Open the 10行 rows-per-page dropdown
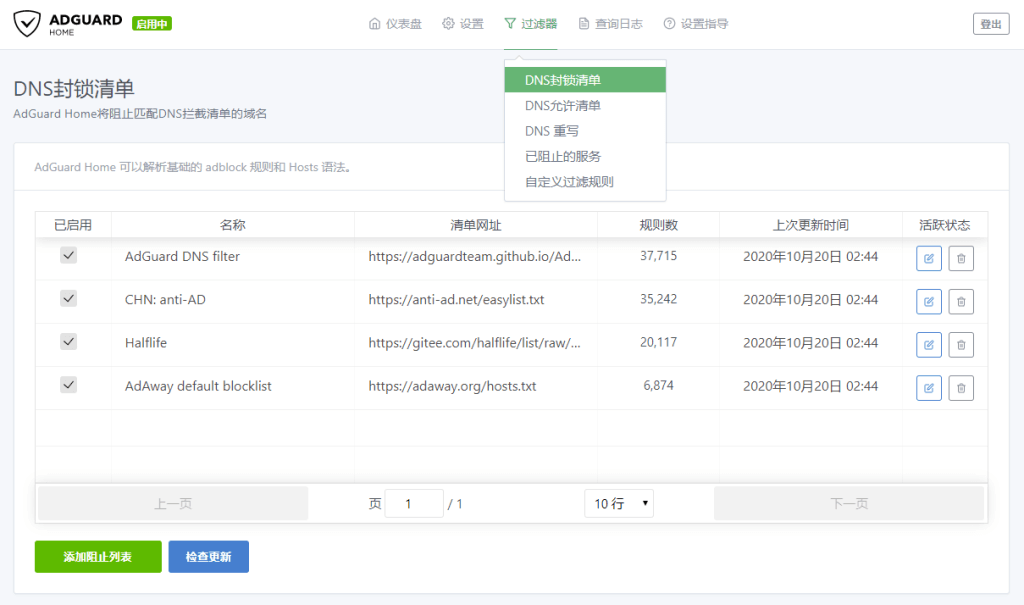 point(618,503)
